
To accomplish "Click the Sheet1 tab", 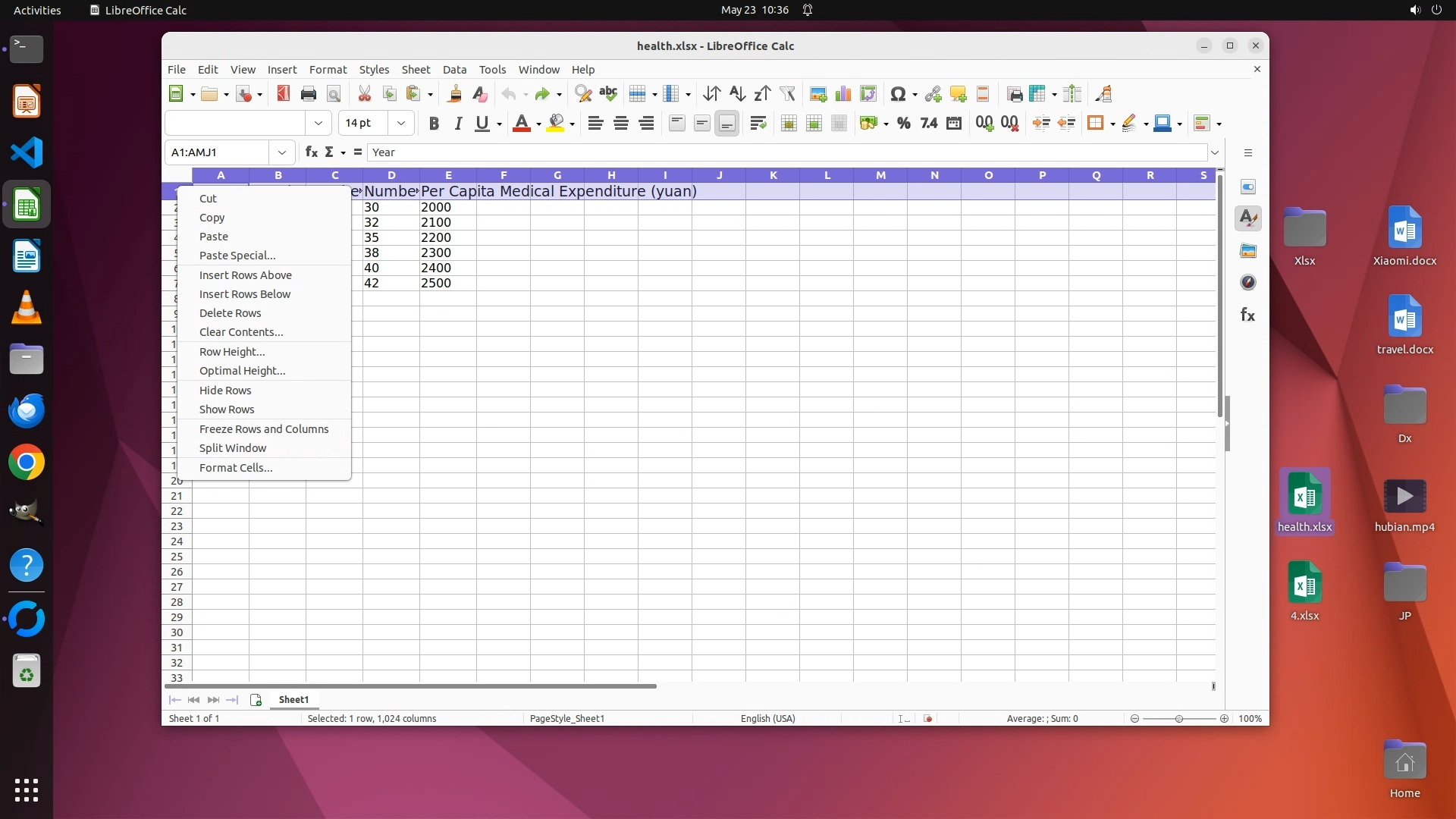I will coord(293,700).
